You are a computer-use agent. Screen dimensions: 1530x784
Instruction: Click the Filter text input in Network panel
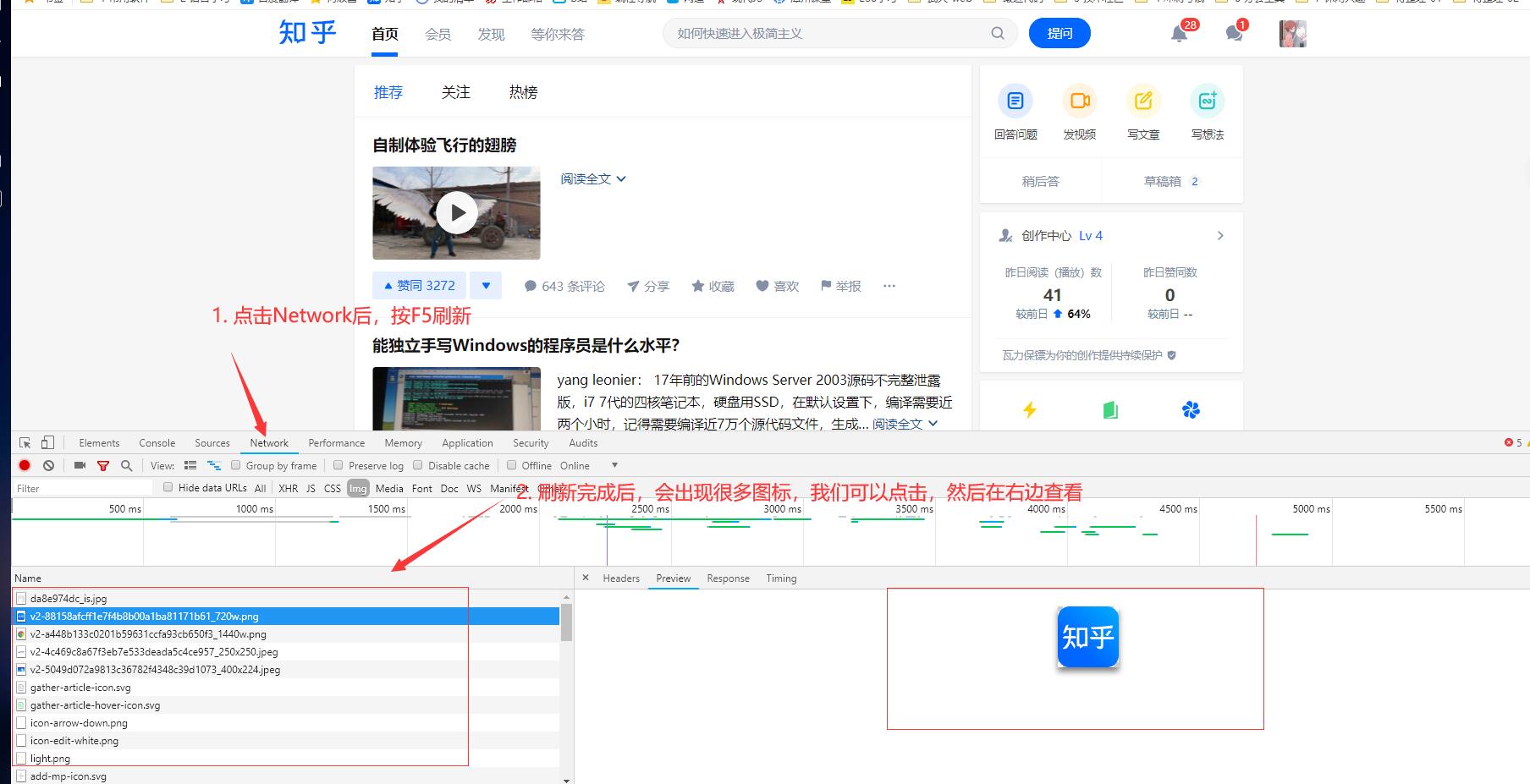[82, 488]
